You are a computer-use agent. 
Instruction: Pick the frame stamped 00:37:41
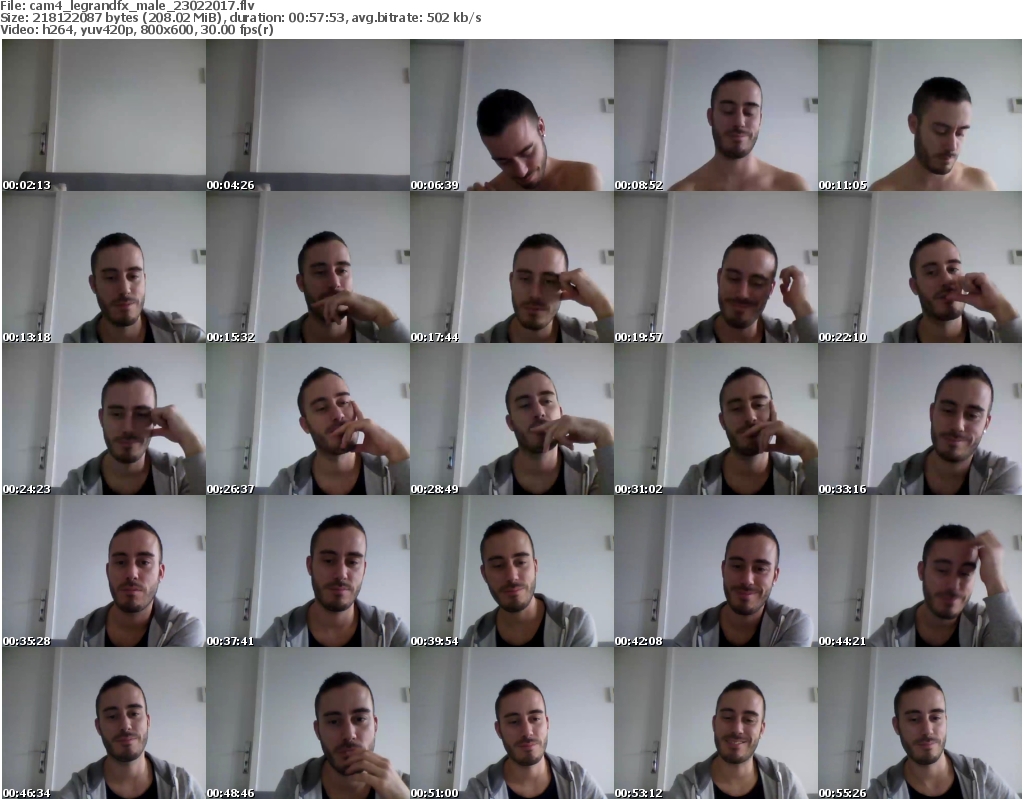tap(308, 571)
